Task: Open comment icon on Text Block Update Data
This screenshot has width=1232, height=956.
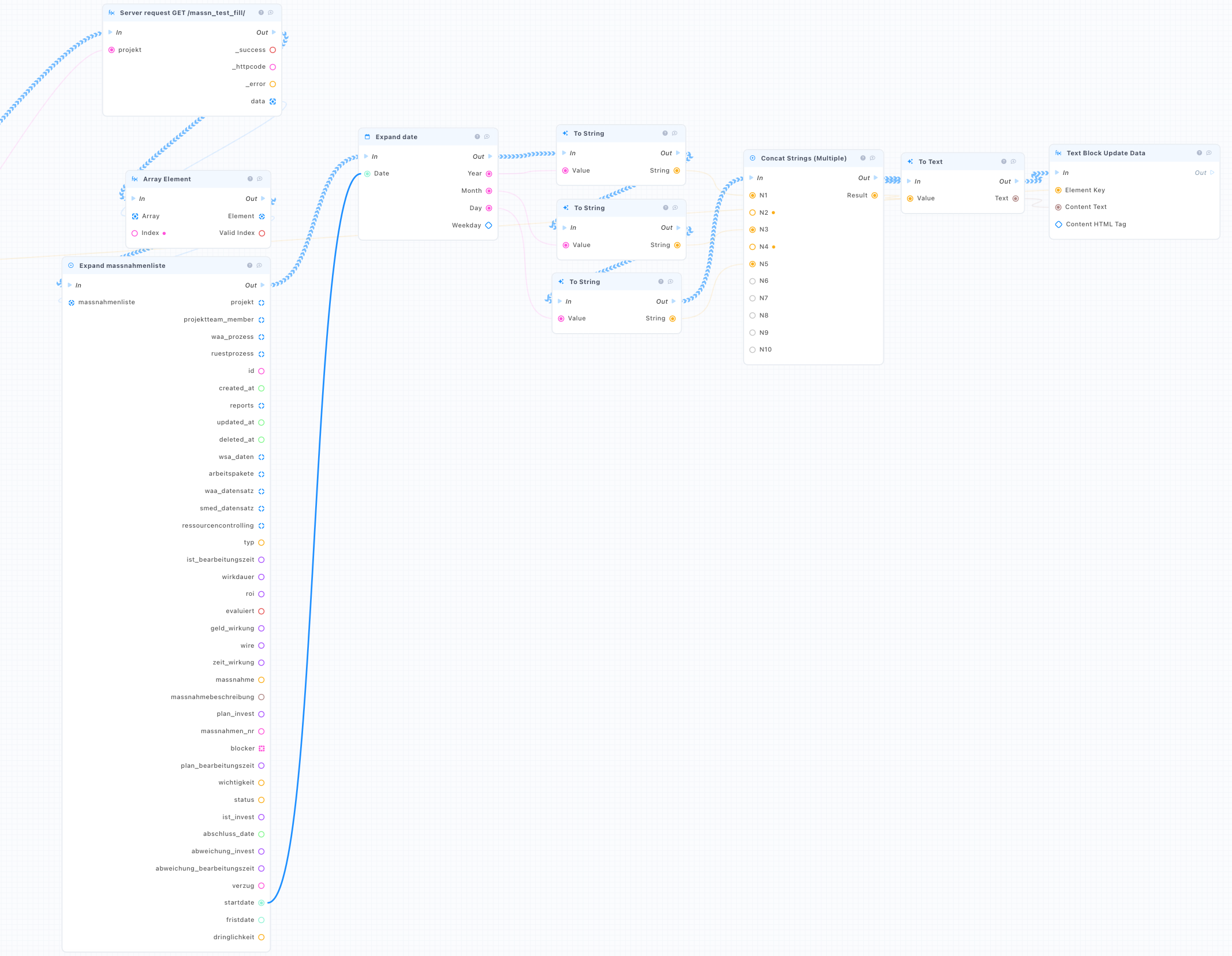Action: pyautogui.click(x=1209, y=153)
